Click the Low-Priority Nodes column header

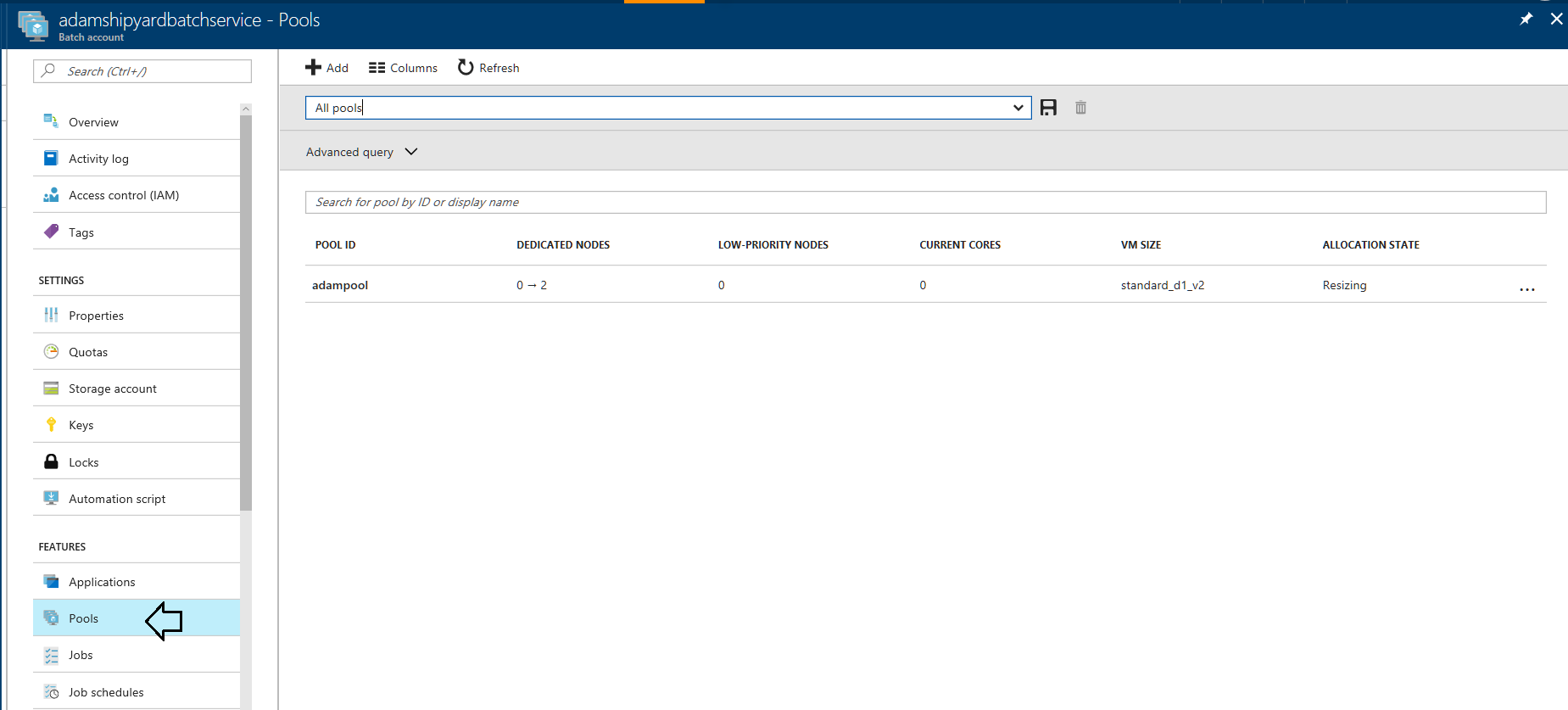coord(773,245)
